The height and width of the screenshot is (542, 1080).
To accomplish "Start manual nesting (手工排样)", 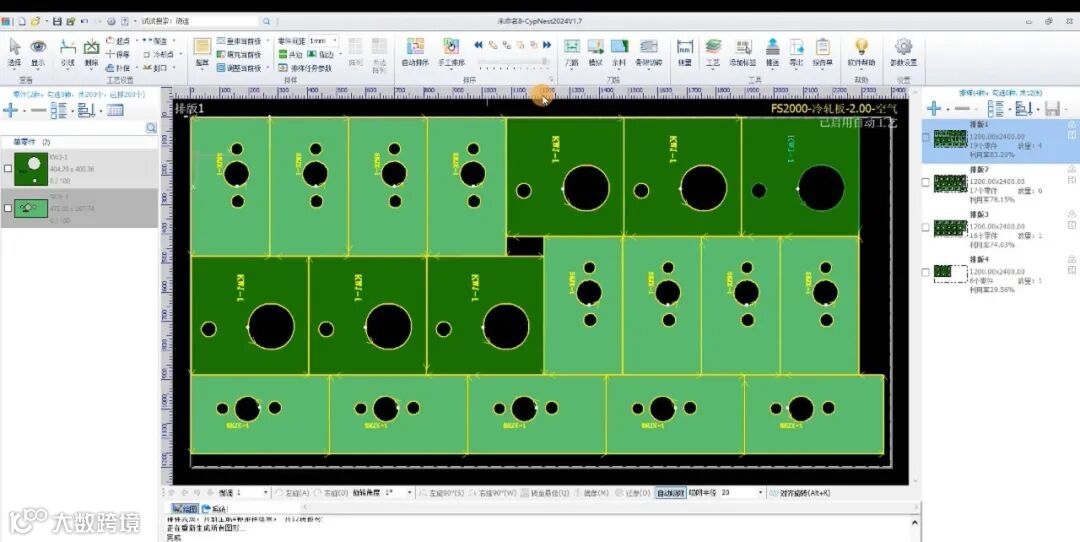I will point(451,52).
